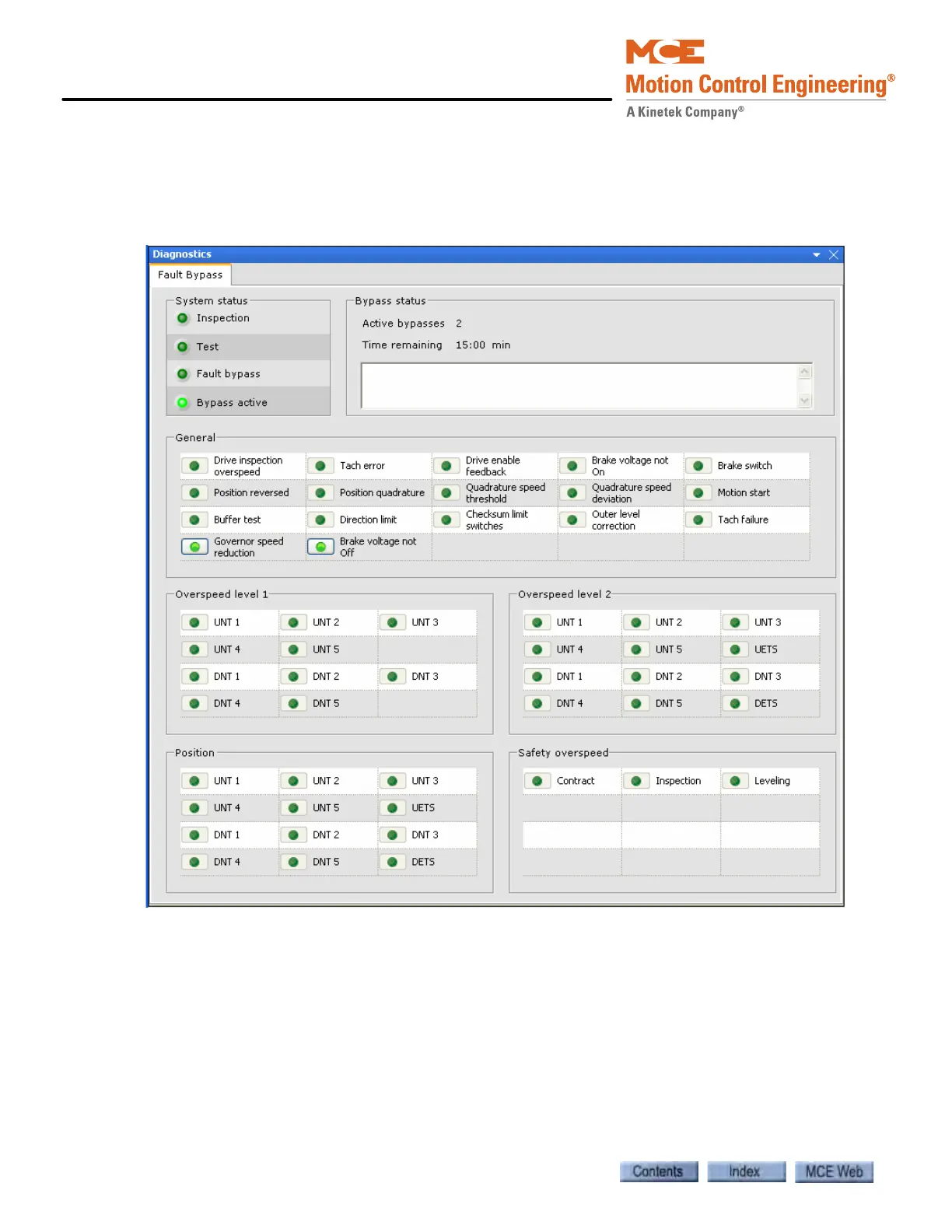Image resolution: width=952 pixels, height=1232 pixels.
Task: Toggle Position quadrature bypass button
Action: click(x=320, y=493)
